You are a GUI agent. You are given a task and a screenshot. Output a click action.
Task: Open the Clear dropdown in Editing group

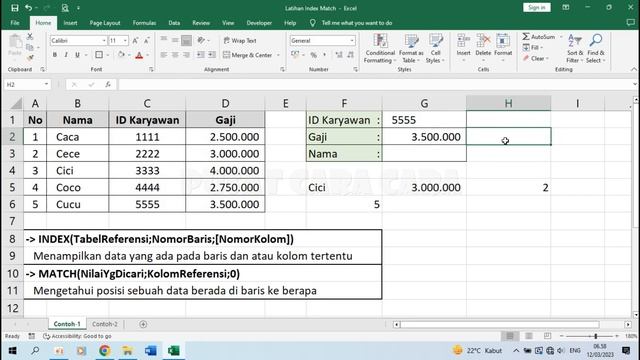point(536,58)
